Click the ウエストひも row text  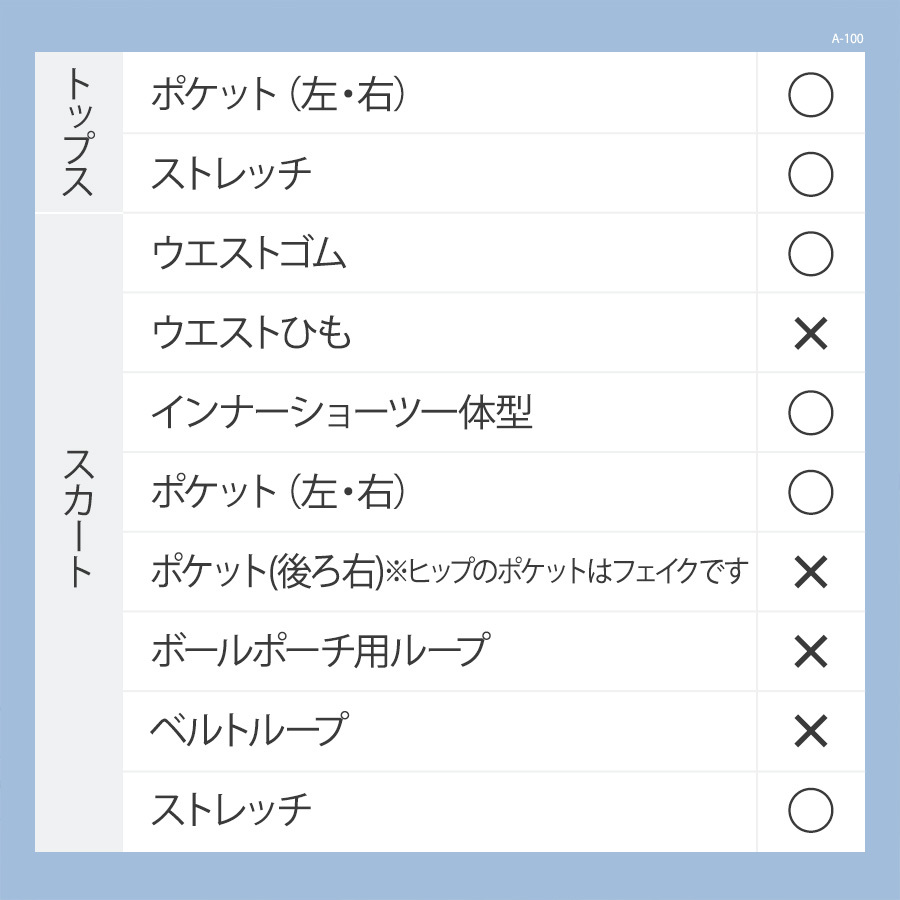pos(251,333)
